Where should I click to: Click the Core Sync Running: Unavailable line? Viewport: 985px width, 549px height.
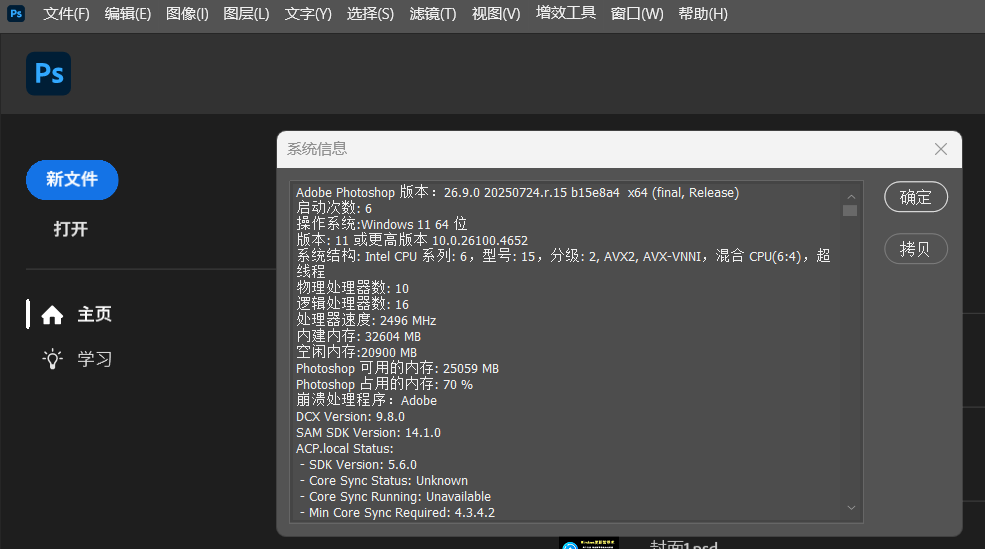tap(395, 497)
